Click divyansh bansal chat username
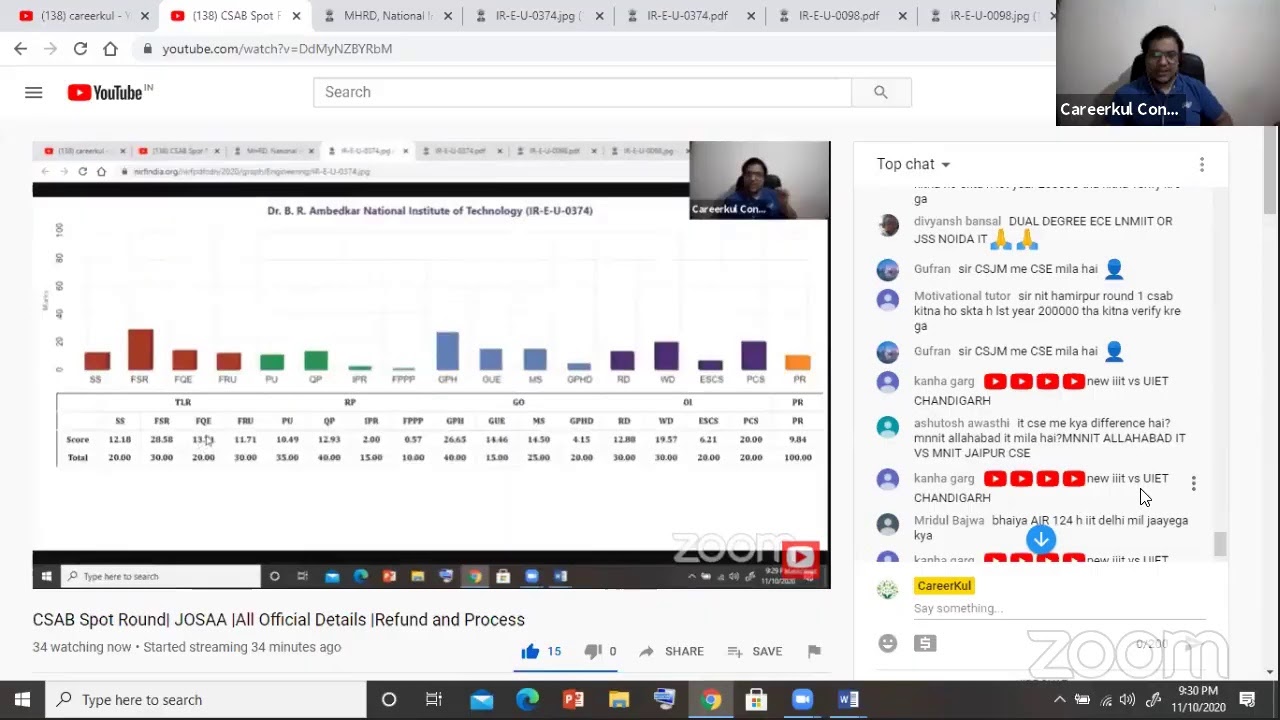Screen dimensions: 1280x720 tap(957, 221)
